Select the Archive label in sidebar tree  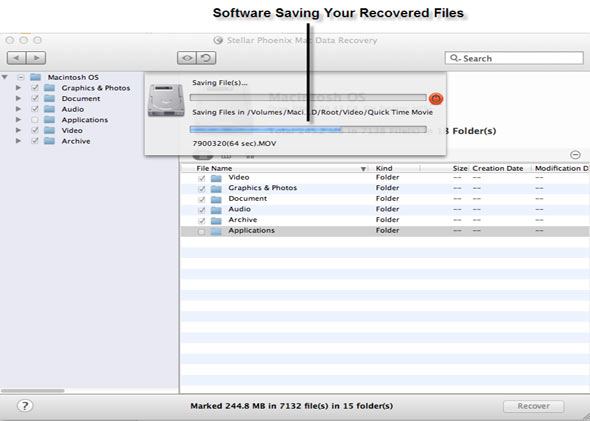[76, 141]
